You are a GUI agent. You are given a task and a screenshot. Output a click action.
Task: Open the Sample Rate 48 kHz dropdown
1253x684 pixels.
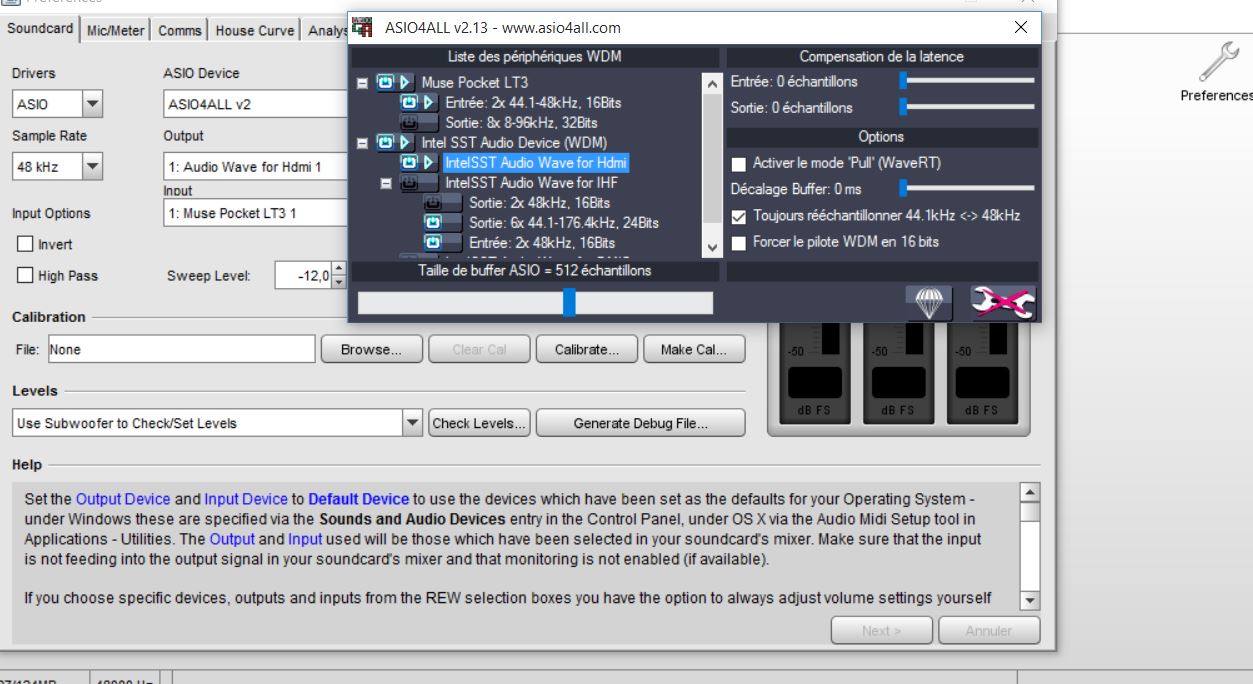(x=91, y=167)
